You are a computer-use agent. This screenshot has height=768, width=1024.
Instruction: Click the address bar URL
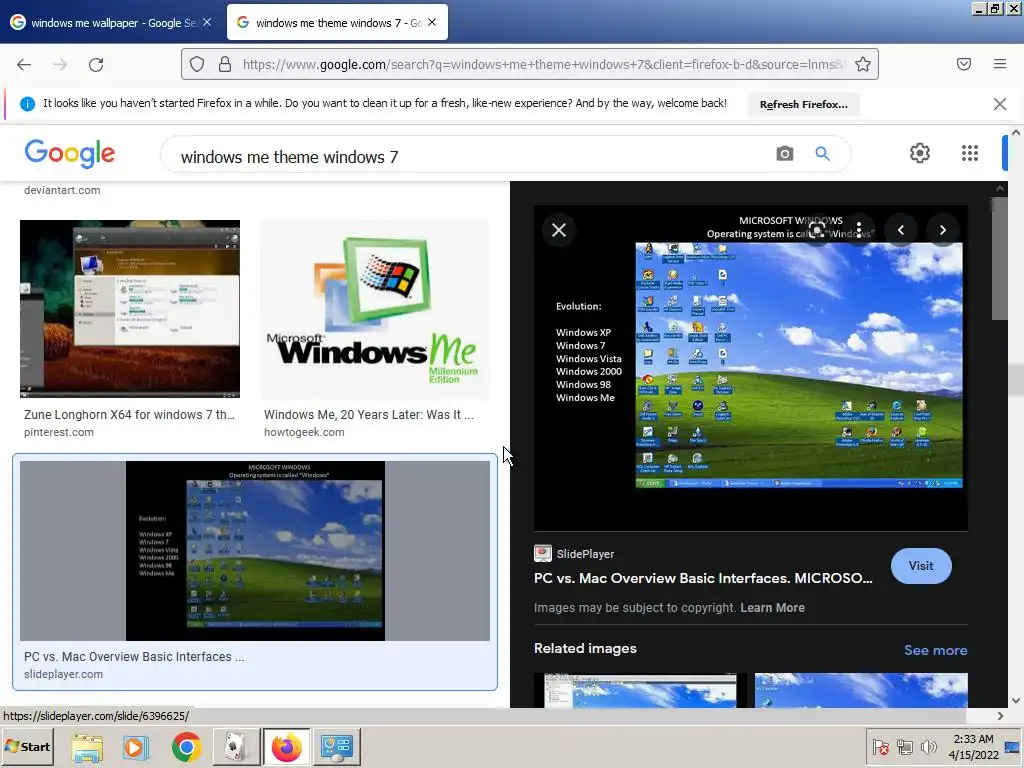click(542, 64)
